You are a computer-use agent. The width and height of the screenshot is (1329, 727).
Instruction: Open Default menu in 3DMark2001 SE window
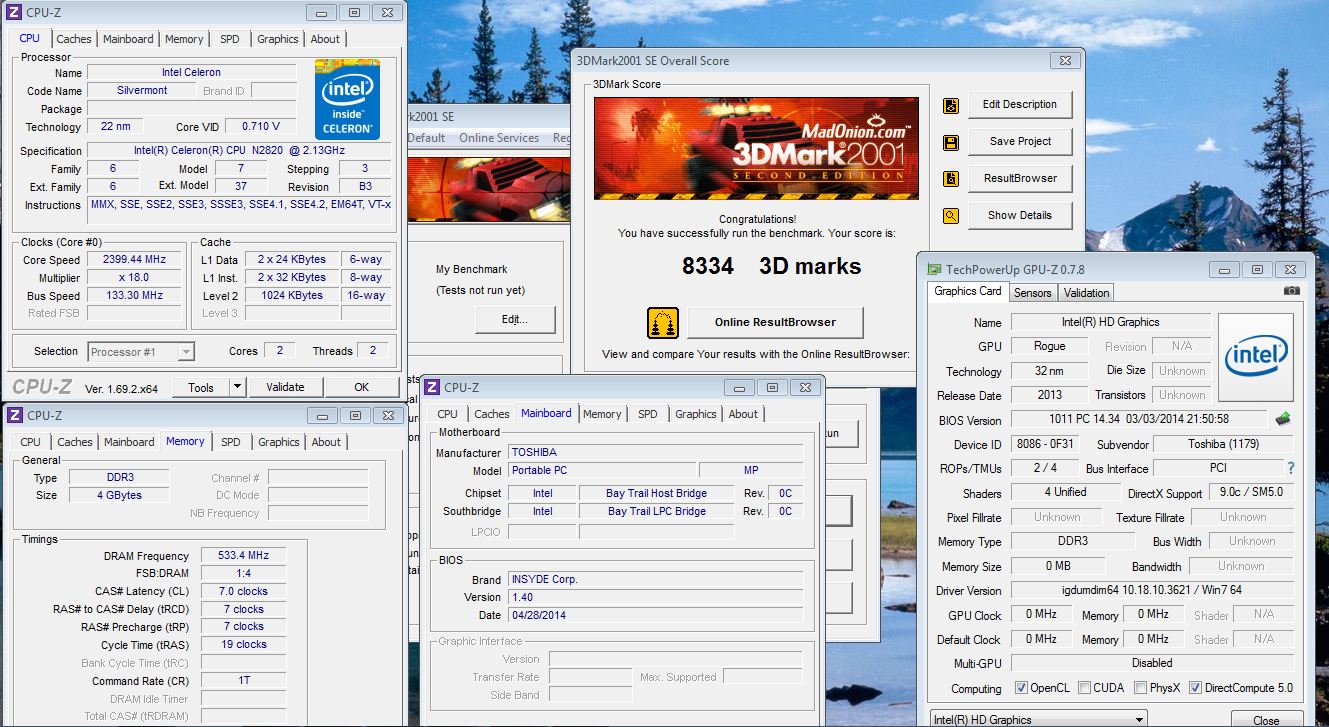(426, 138)
